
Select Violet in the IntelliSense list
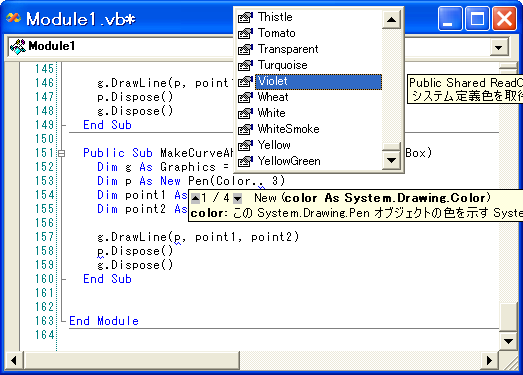[319, 82]
